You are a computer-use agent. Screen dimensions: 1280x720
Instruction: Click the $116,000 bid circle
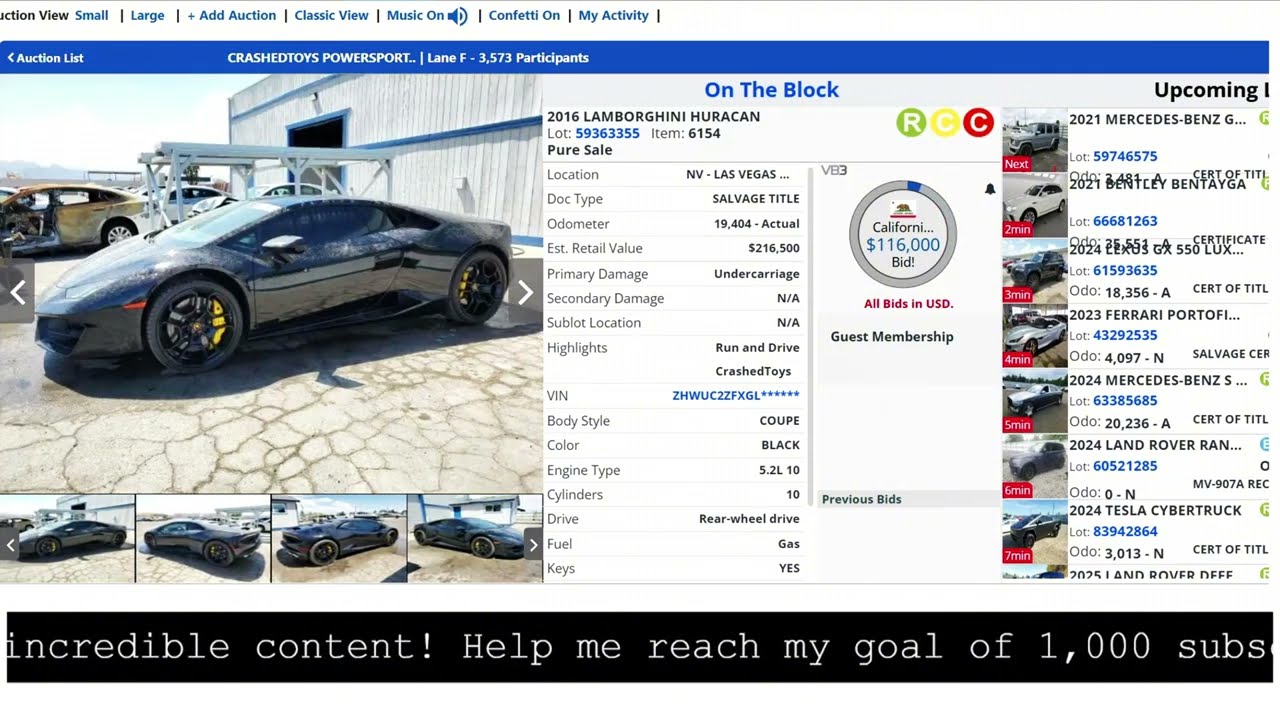tap(903, 235)
